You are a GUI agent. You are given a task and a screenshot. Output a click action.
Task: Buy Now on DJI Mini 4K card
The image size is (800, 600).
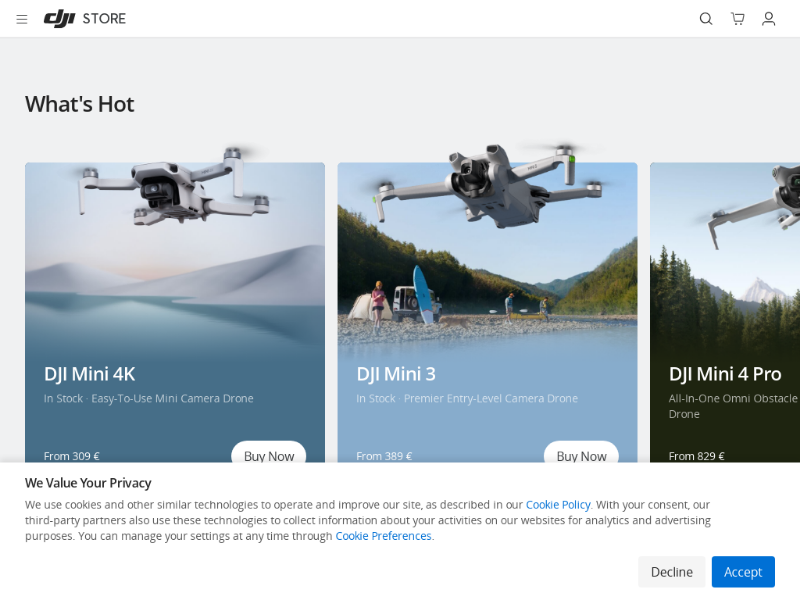(269, 453)
